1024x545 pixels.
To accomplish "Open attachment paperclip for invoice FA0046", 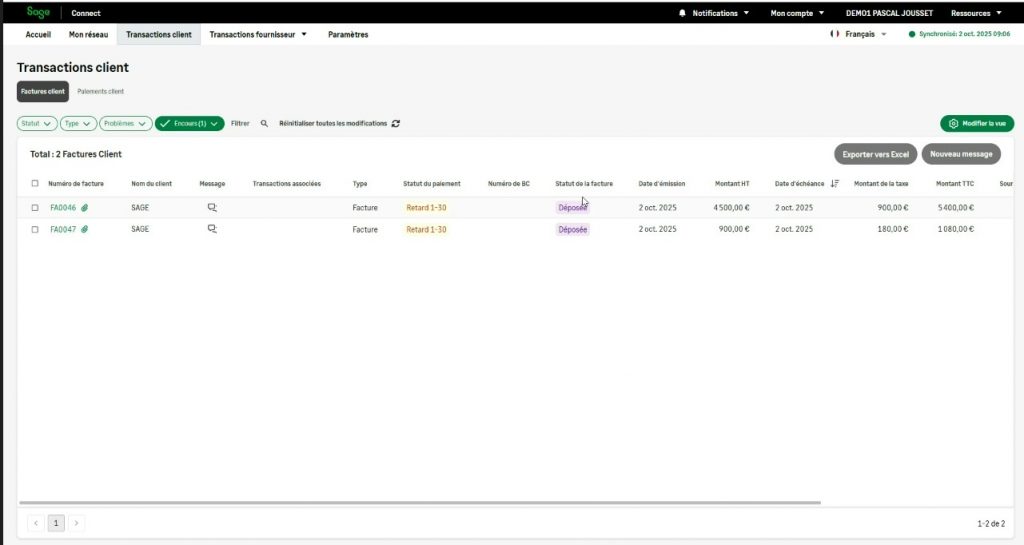I will [x=85, y=208].
